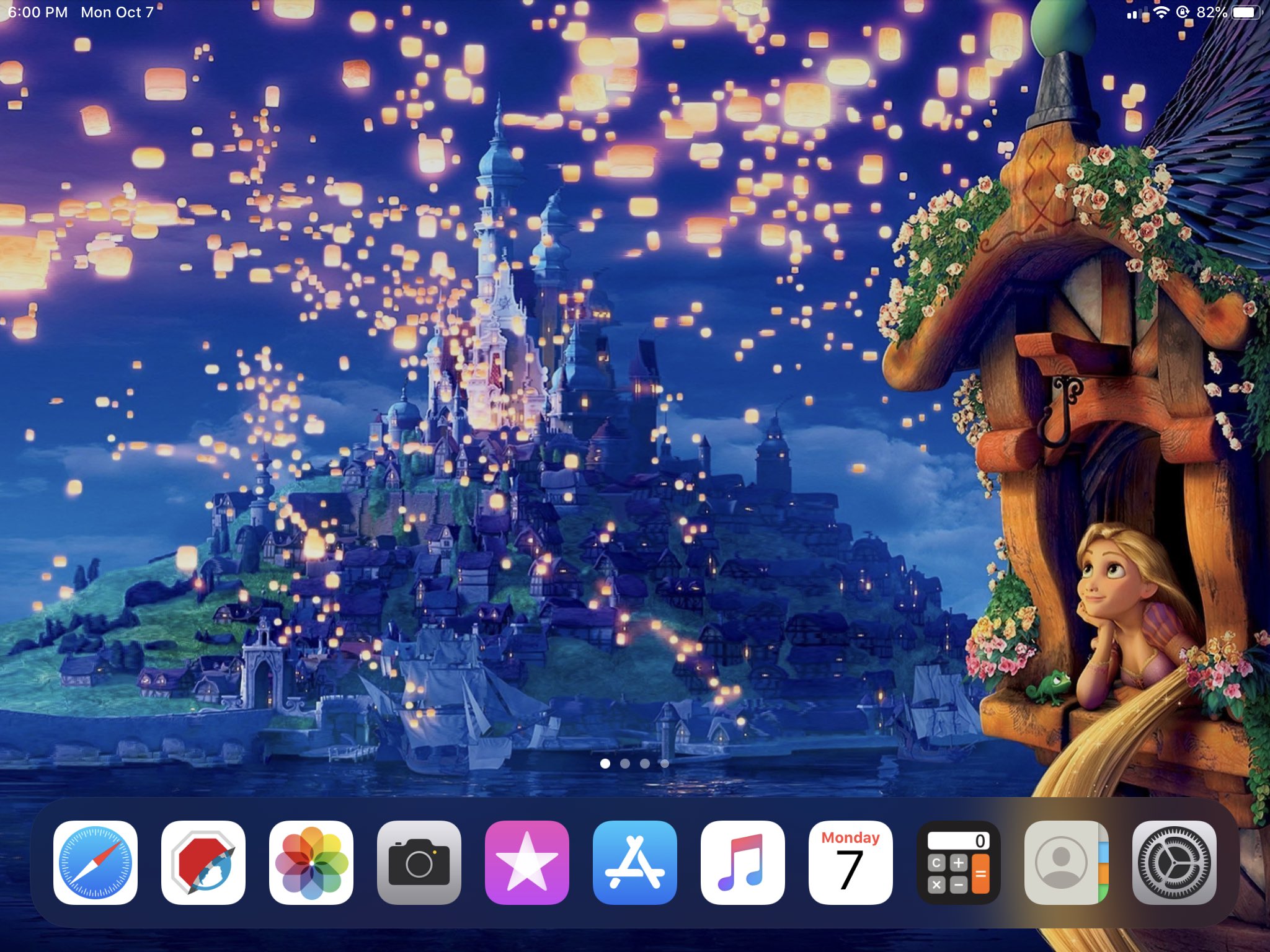Tap the home screen page dots
1270x952 pixels.
[x=635, y=764]
